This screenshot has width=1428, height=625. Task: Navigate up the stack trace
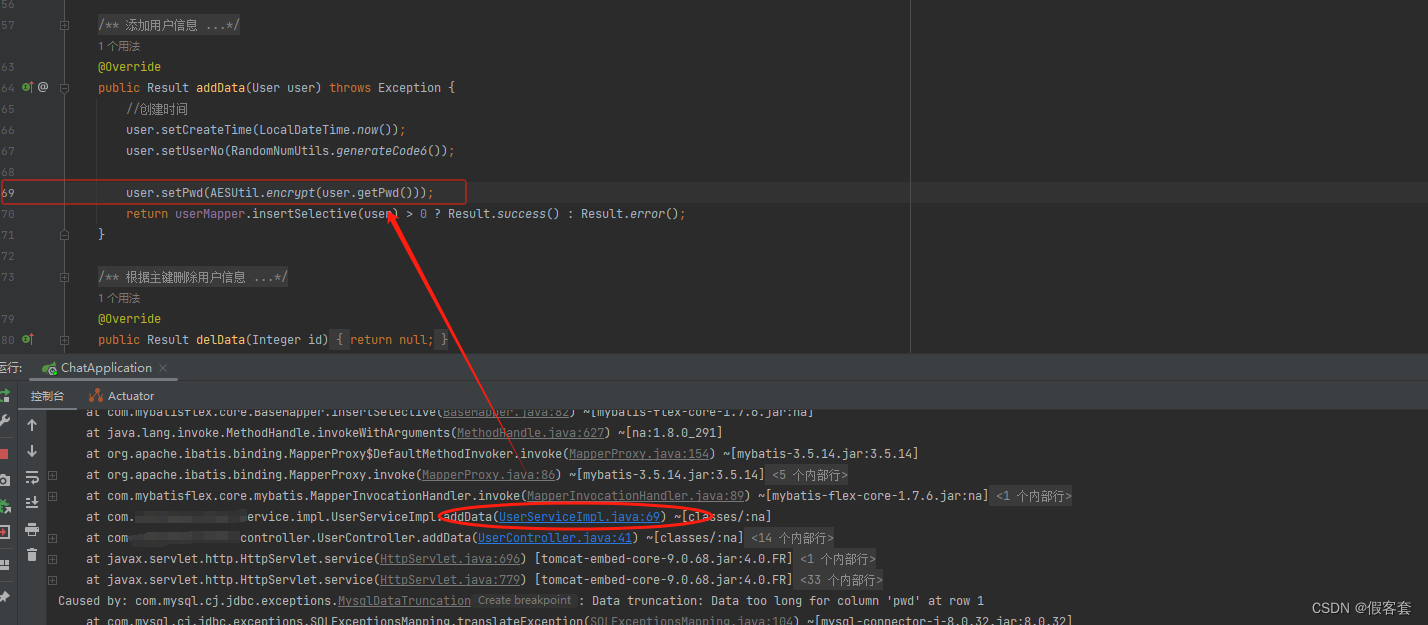(x=31, y=425)
